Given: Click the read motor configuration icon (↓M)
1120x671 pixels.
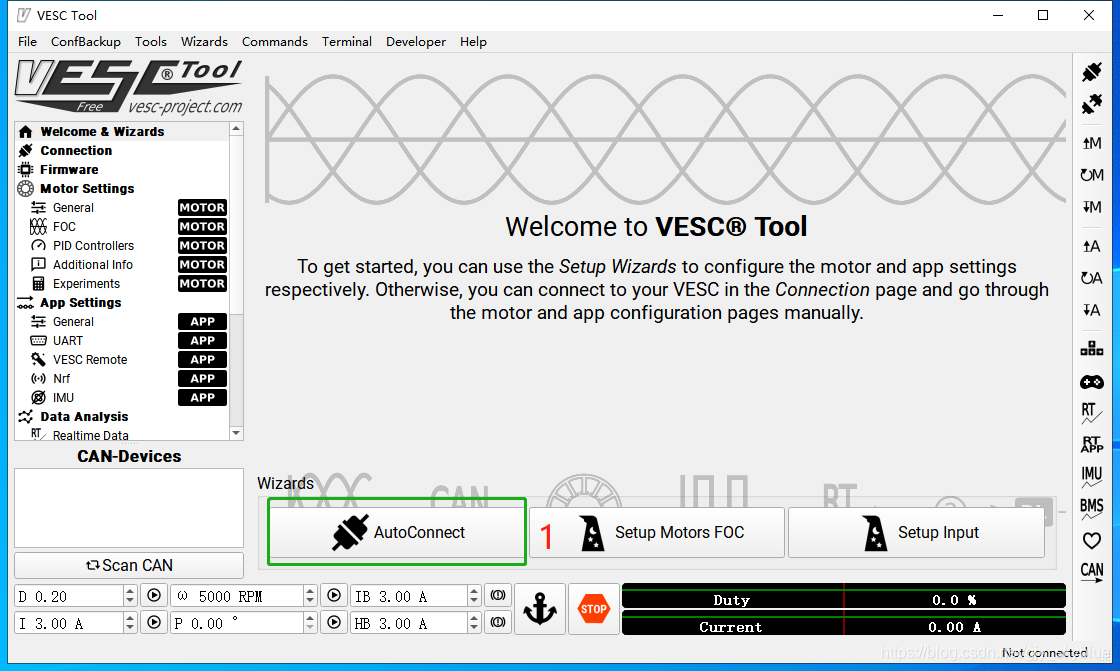Looking at the screenshot, I should [1091, 207].
